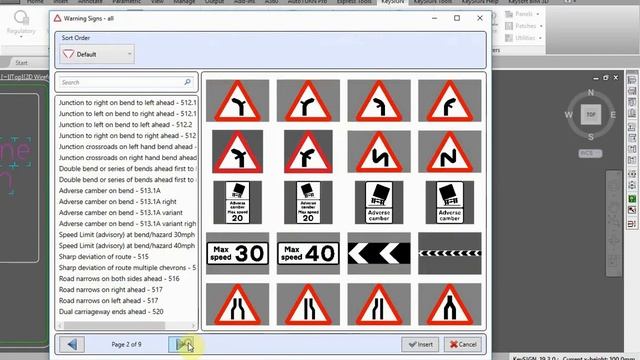Viewport: 640px width, 360px height.
Task: Pick junction left on left bend sign thumbnail
Action: point(379,100)
